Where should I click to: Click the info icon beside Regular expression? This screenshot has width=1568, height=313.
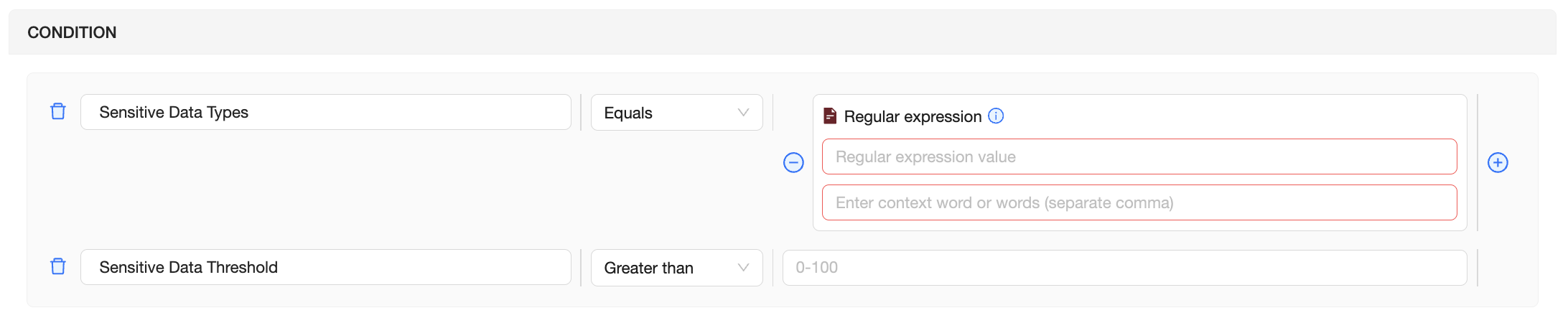click(x=996, y=116)
